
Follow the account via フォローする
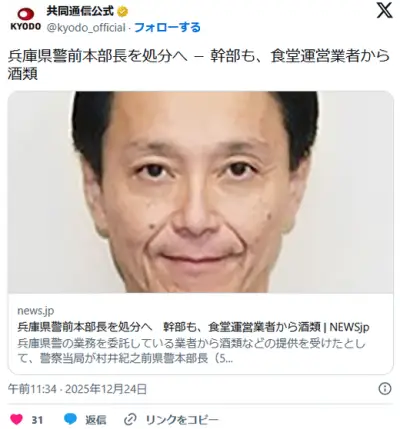[167, 27]
